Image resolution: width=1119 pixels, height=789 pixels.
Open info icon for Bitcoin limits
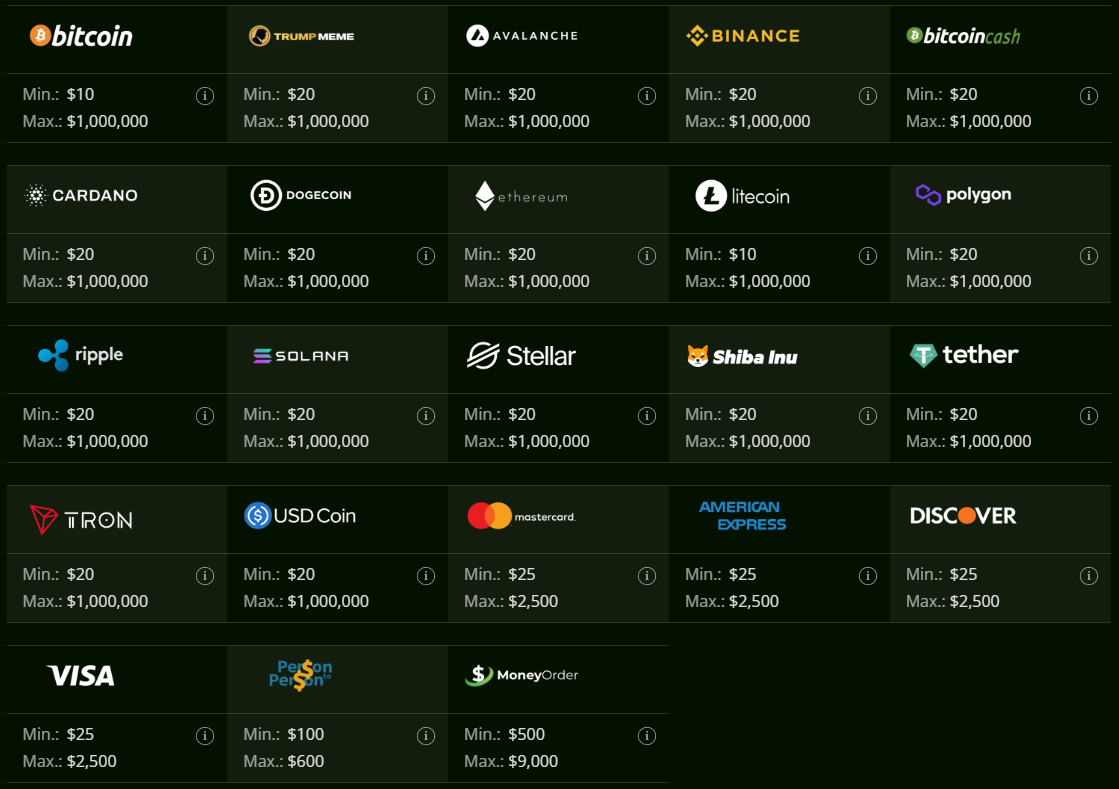point(205,96)
